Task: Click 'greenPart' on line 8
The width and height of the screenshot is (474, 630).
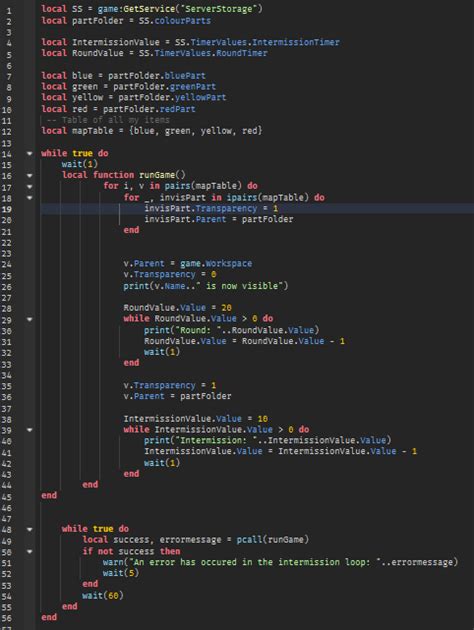Action: pyautogui.click(x=192, y=86)
